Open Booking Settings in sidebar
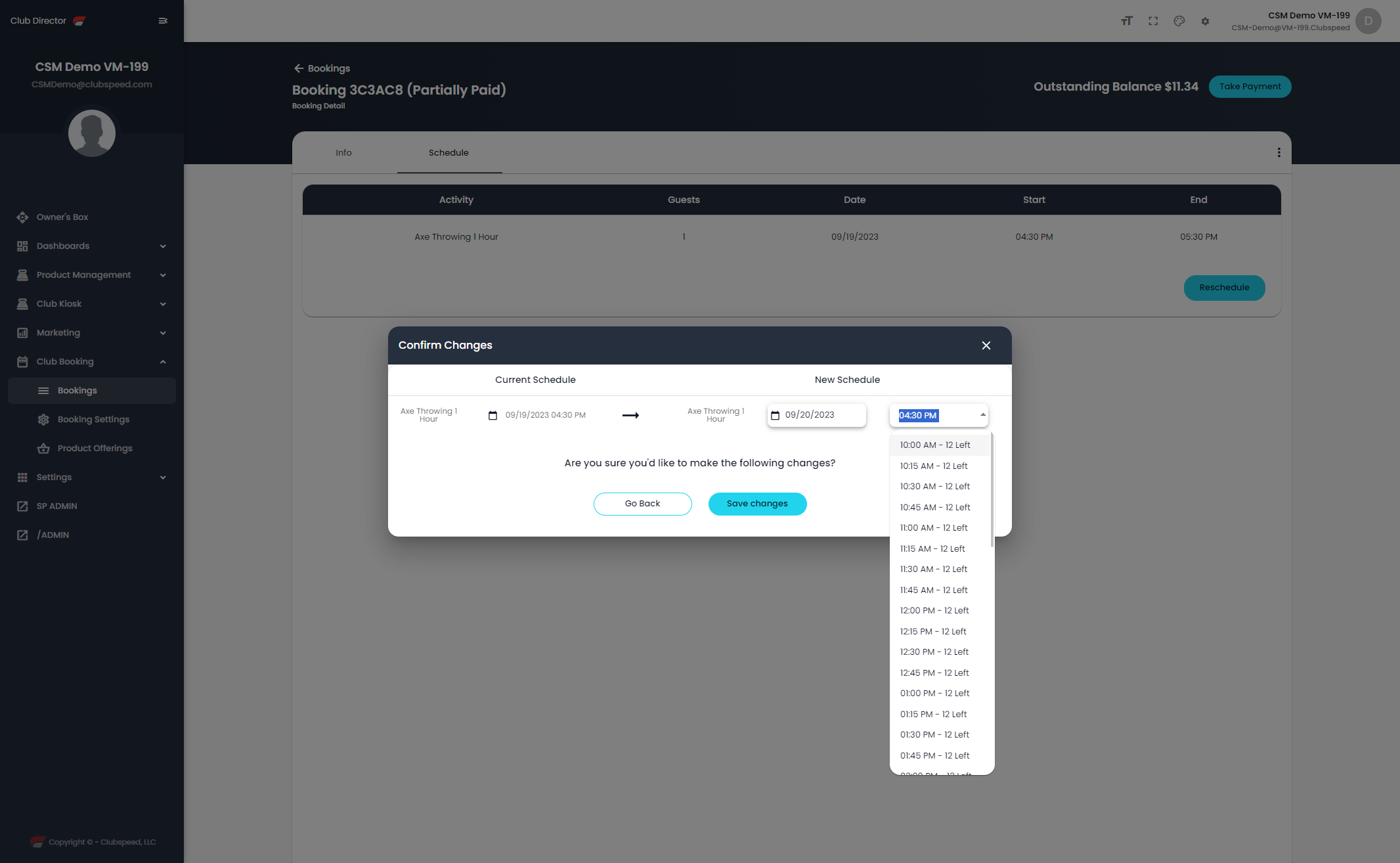This screenshot has height=863, width=1400. tap(92, 420)
